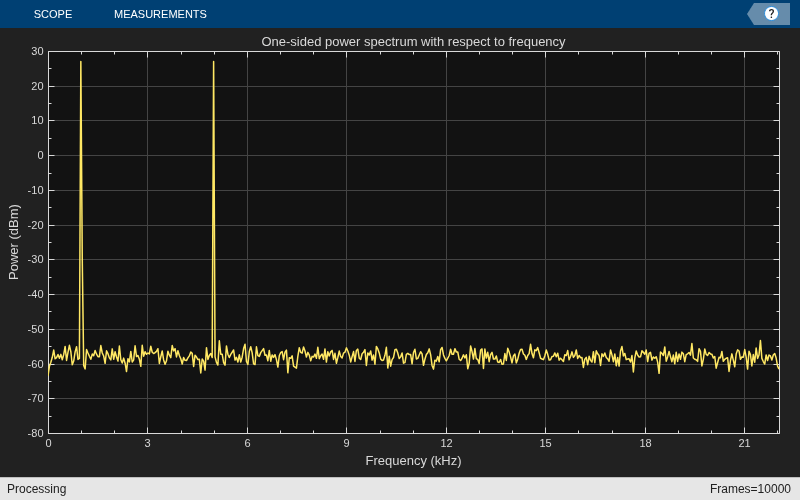Screen dimensions: 800x500
Task: Open the help question mark icon
Action: coord(771,14)
